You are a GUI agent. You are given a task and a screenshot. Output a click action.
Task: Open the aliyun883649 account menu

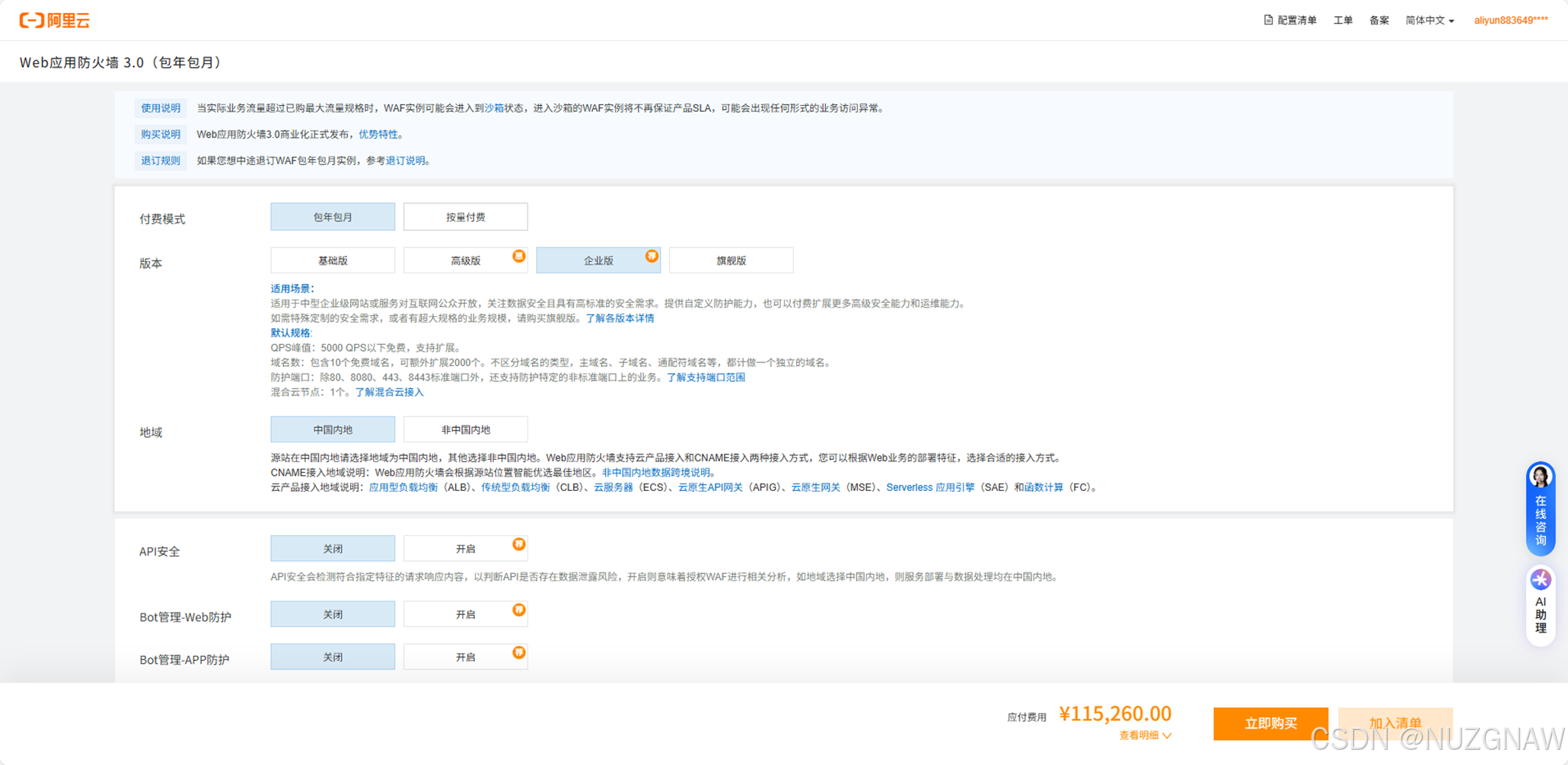point(1511,21)
